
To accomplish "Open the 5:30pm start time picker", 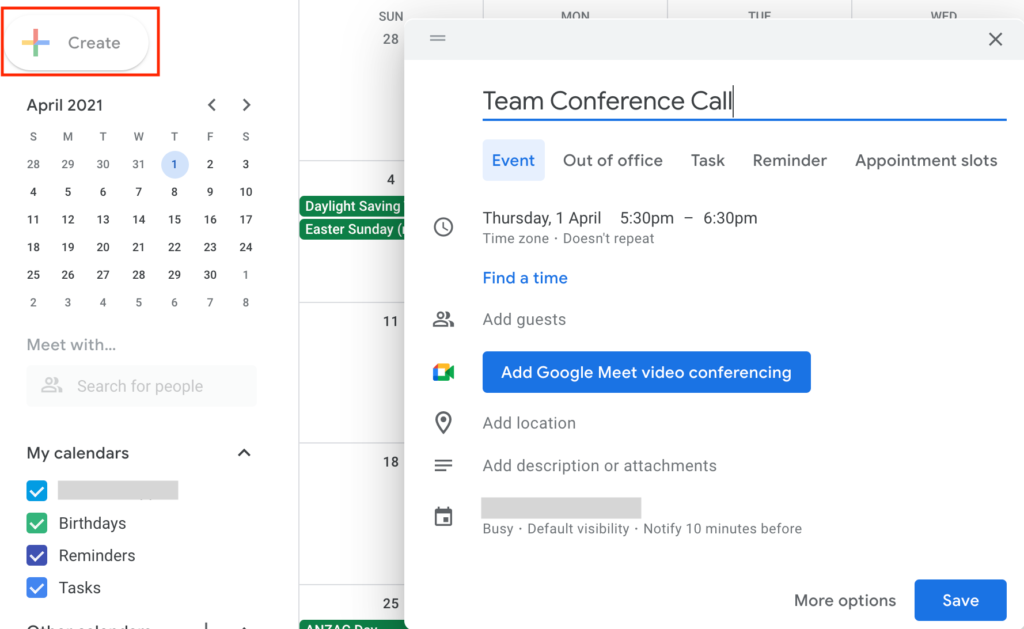I will [x=647, y=218].
